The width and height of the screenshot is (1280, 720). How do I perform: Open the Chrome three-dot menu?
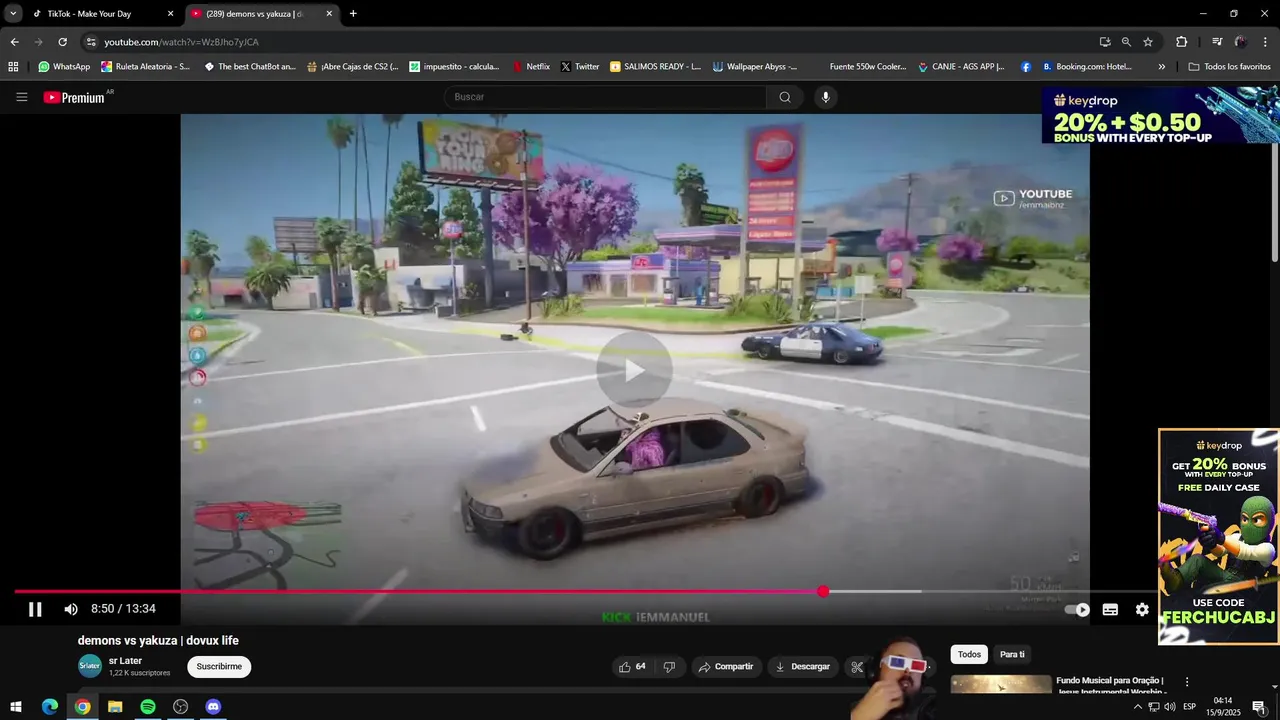(x=1266, y=42)
